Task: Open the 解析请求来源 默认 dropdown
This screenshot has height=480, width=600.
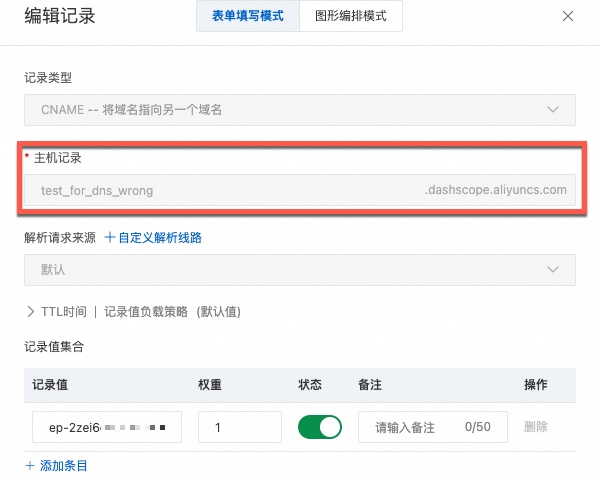Action: 300,270
